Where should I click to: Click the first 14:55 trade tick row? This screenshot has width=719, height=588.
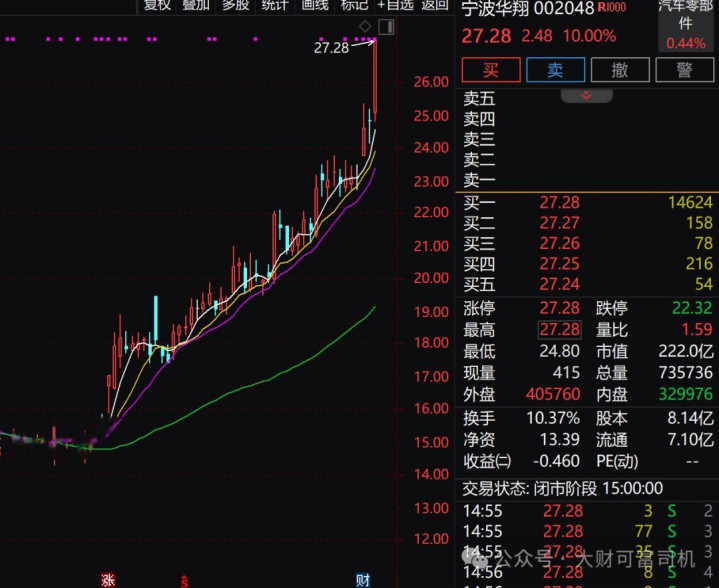coord(587,511)
